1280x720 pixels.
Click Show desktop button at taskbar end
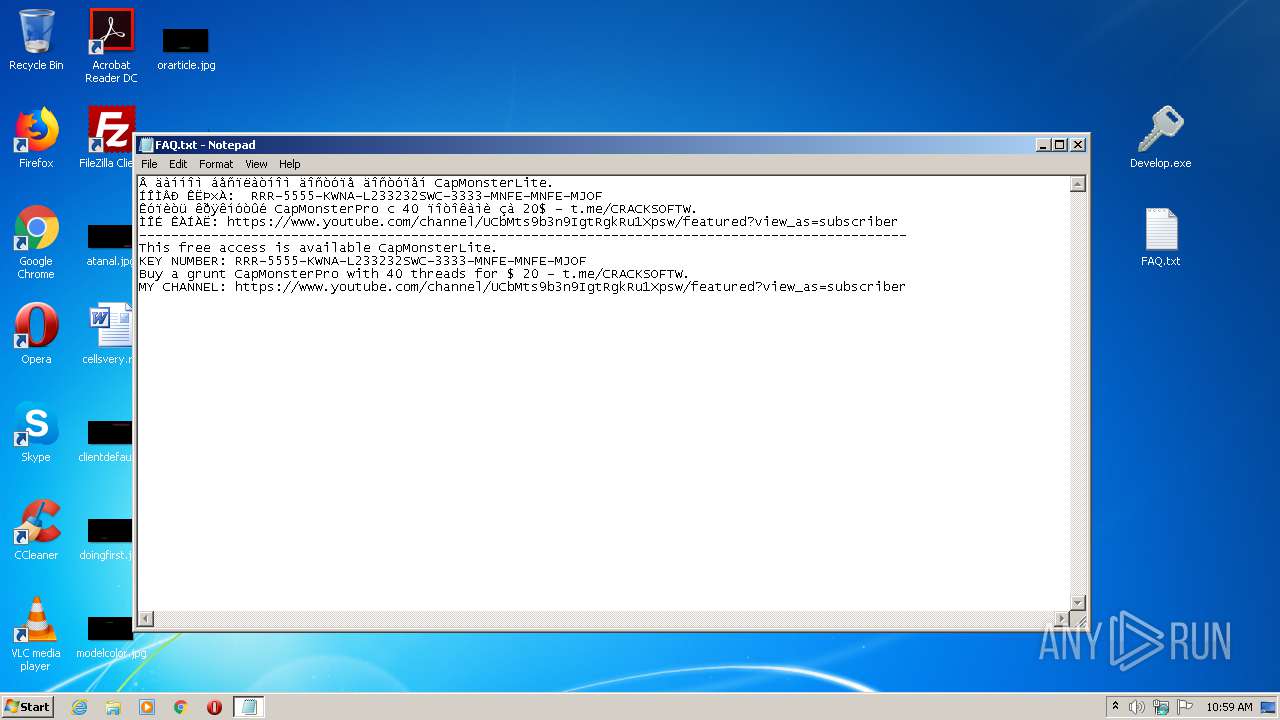1270,707
